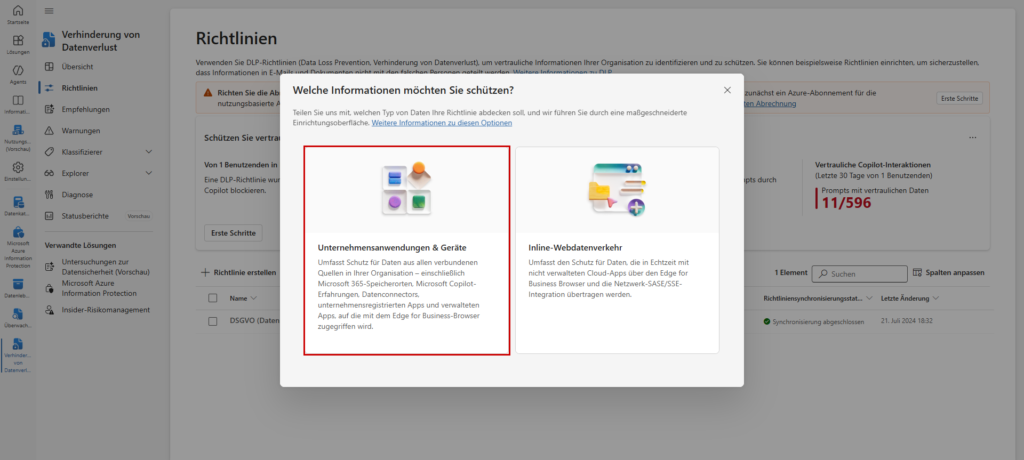The height and width of the screenshot is (460, 1024).
Task: Close the dialog with the X icon
Action: [727, 90]
